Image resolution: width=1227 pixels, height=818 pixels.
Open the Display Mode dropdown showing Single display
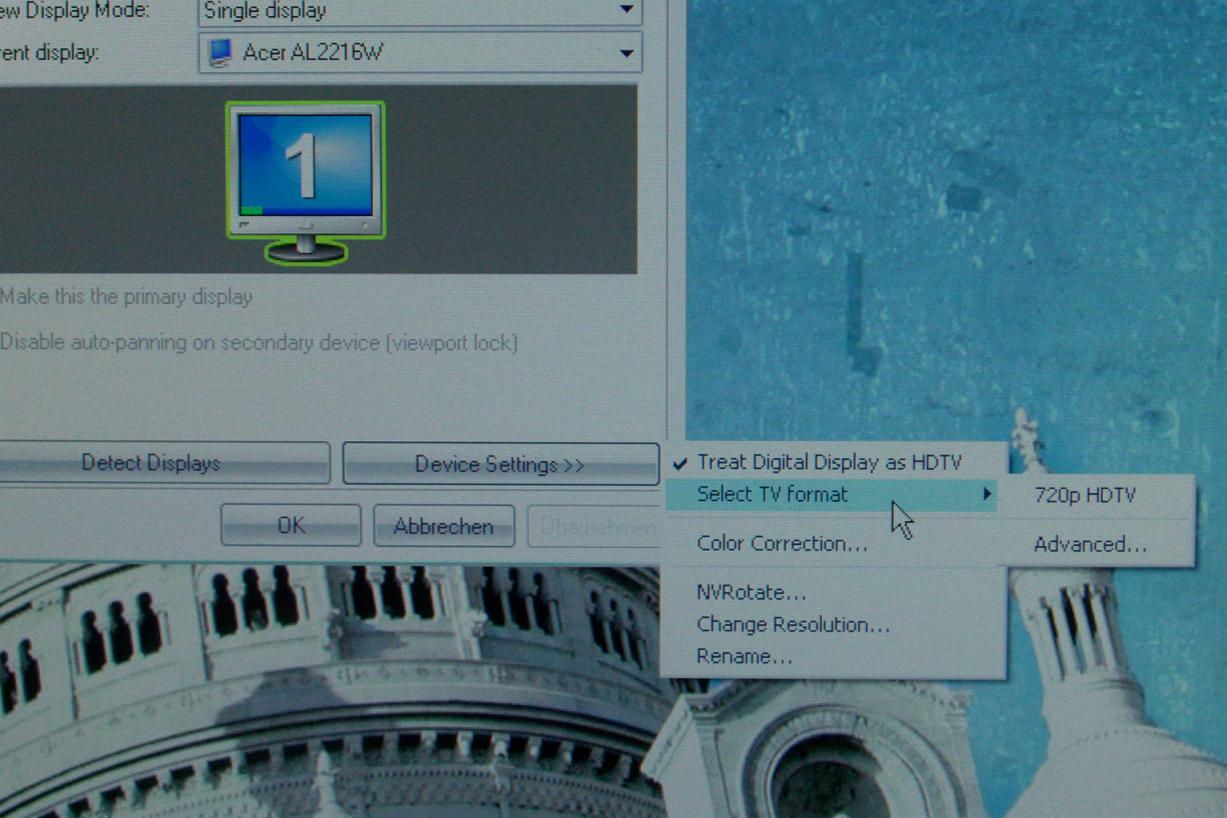[419, 12]
